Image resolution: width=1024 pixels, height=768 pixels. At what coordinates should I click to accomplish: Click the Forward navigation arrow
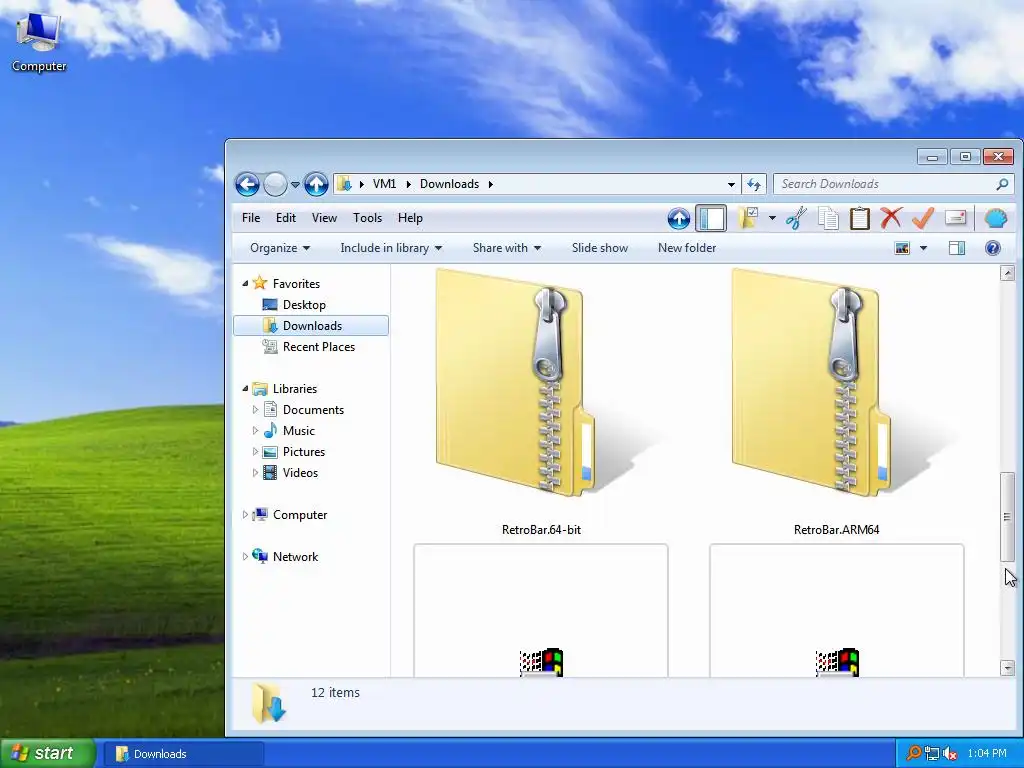coord(275,184)
